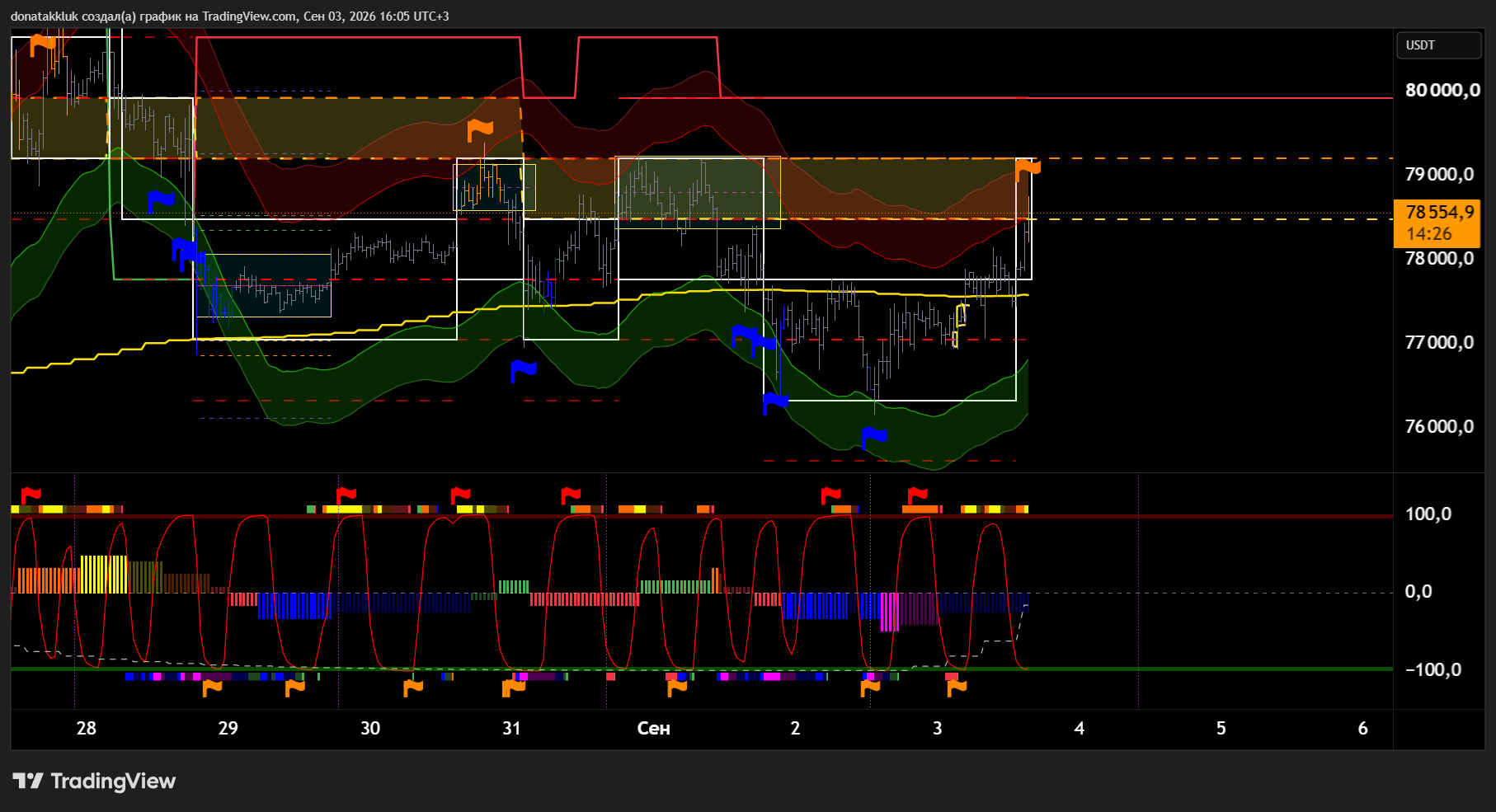Click the leftmost red flag in oscillator pane
Image resolution: width=1496 pixels, height=812 pixels.
point(31,495)
